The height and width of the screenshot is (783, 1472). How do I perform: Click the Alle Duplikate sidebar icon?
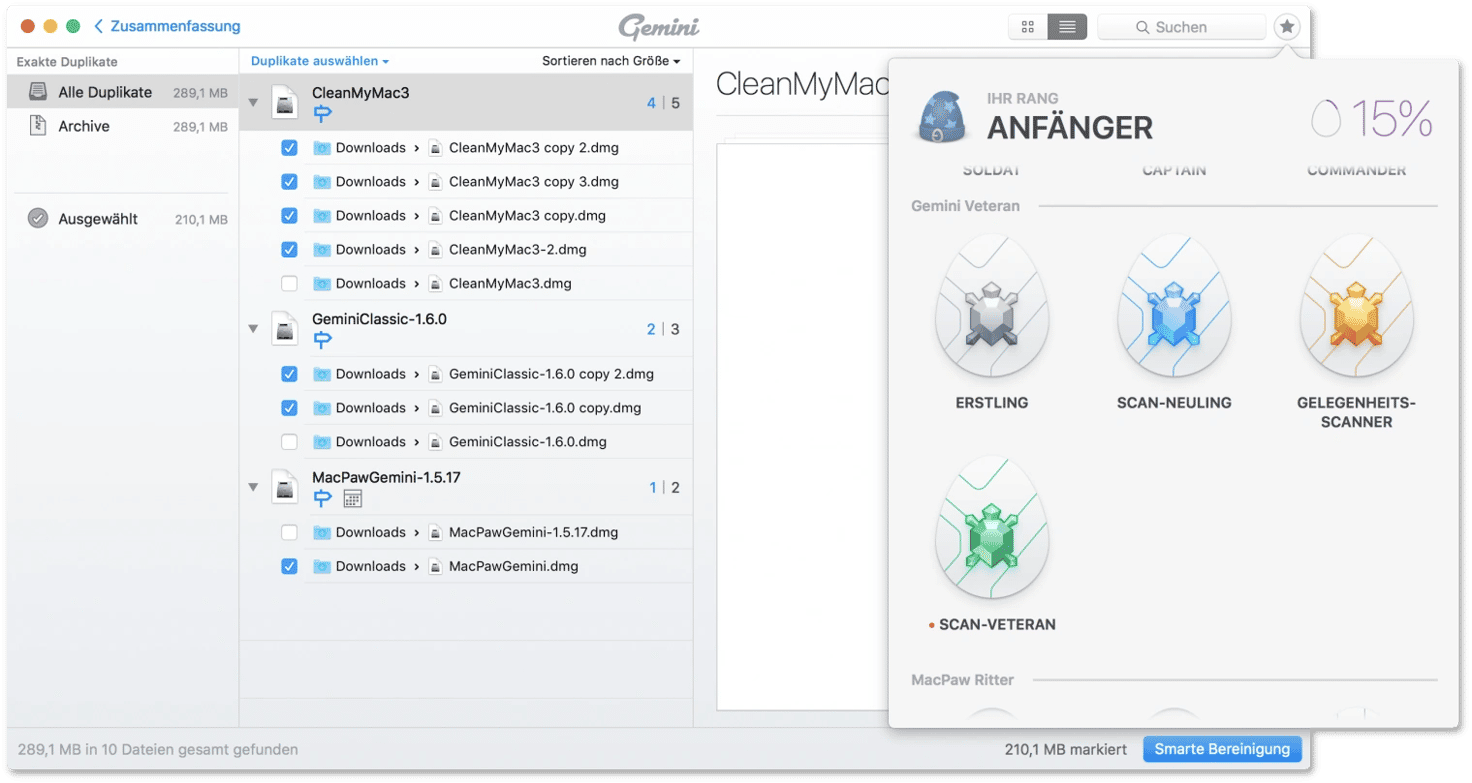(x=38, y=92)
